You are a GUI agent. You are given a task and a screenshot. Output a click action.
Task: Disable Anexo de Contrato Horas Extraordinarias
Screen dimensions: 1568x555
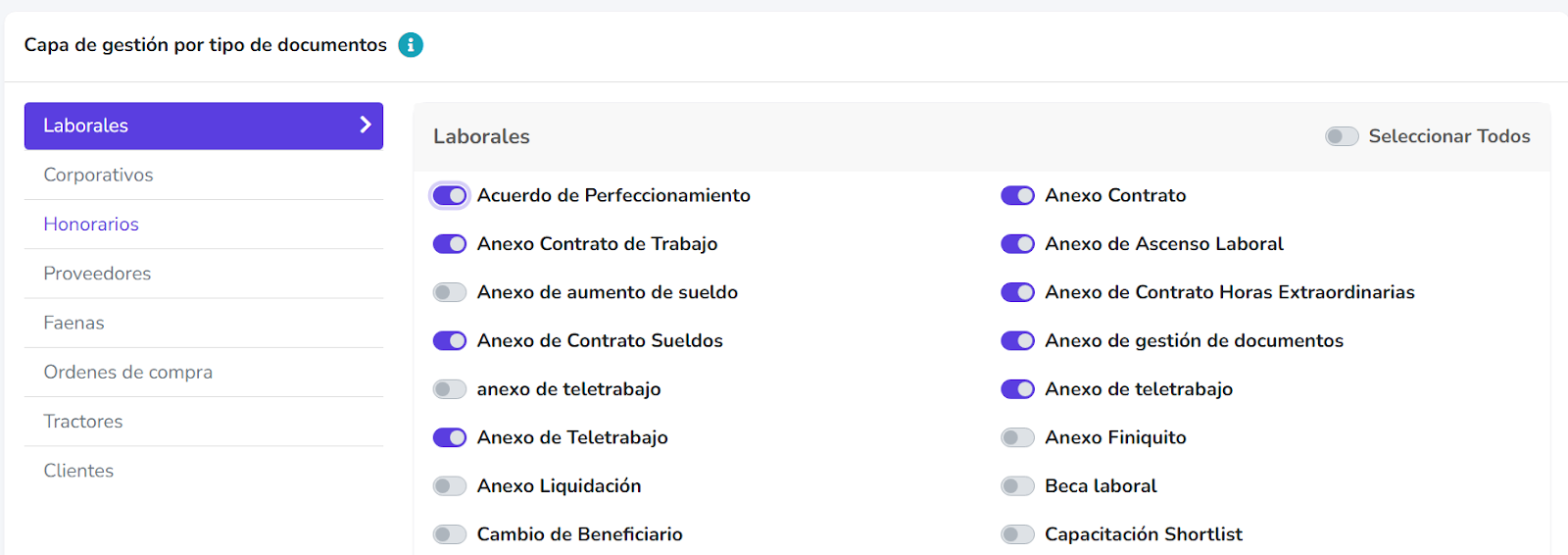[1017, 292]
